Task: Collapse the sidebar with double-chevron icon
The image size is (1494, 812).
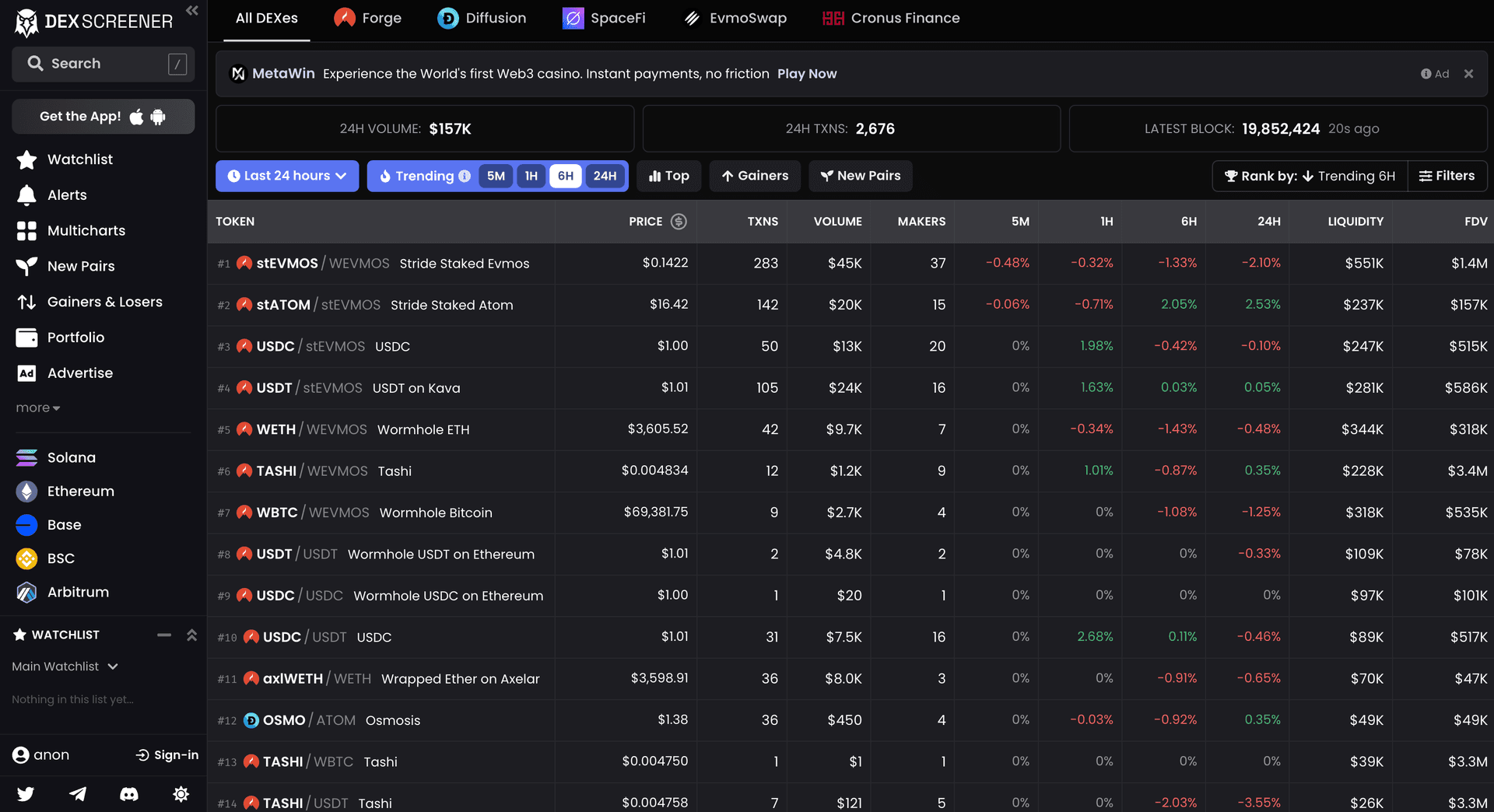Action: pos(192,10)
